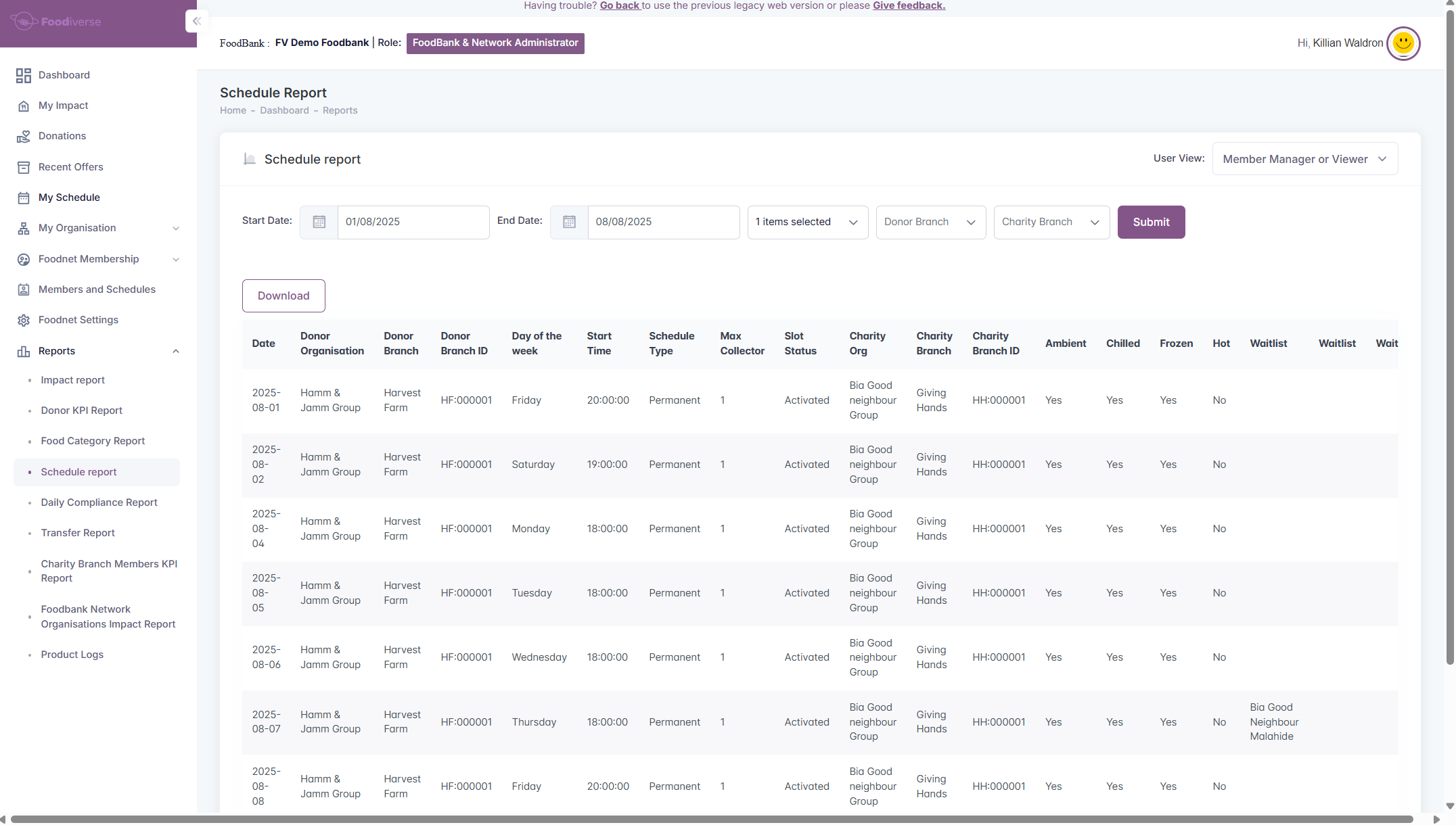Collapse the Reports menu section
Image resolution: width=1456 pixels, height=825 pixels.
pos(176,351)
